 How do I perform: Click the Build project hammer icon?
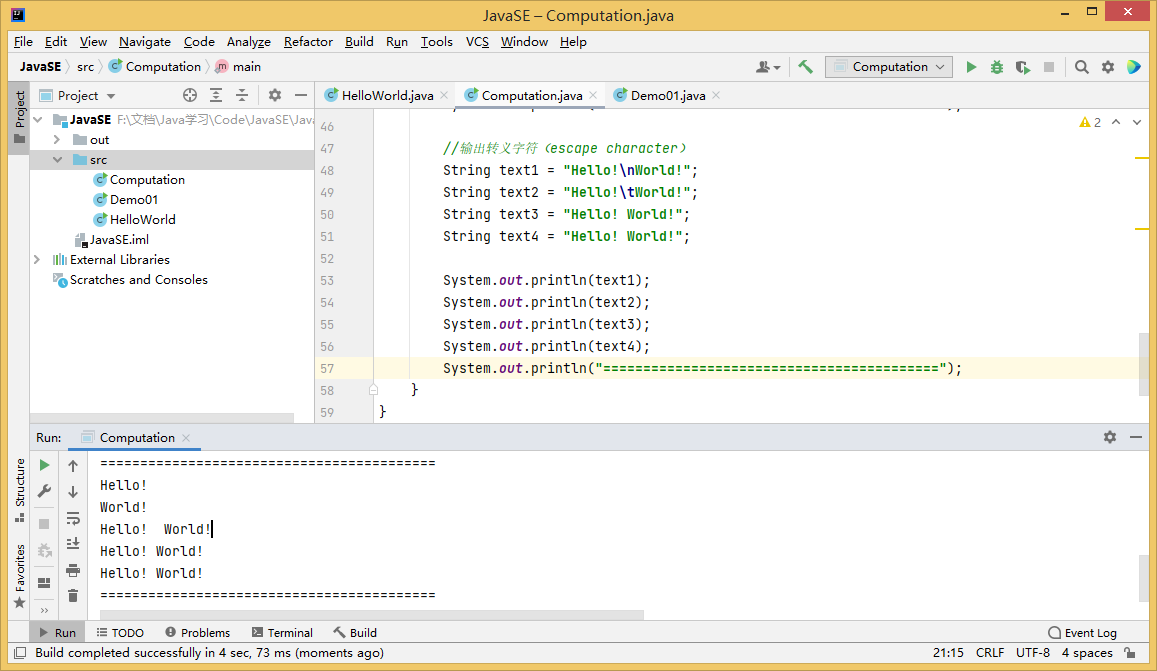(x=805, y=67)
